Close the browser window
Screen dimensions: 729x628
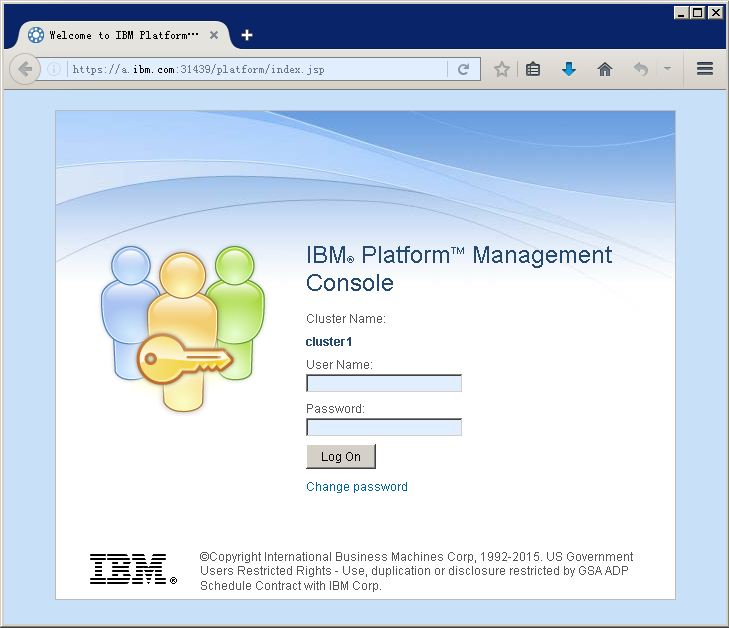point(715,13)
